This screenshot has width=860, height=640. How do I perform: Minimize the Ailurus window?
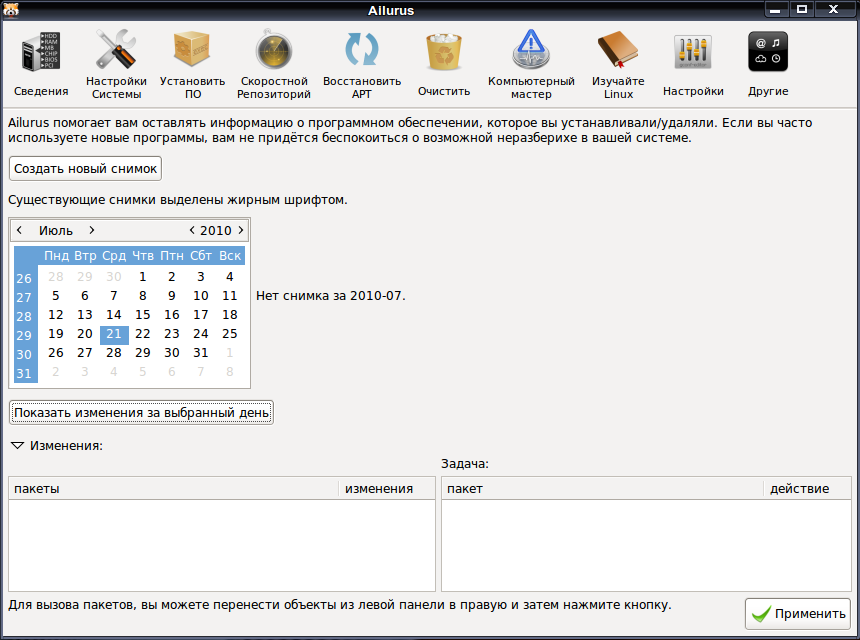click(x=775, y=9)
